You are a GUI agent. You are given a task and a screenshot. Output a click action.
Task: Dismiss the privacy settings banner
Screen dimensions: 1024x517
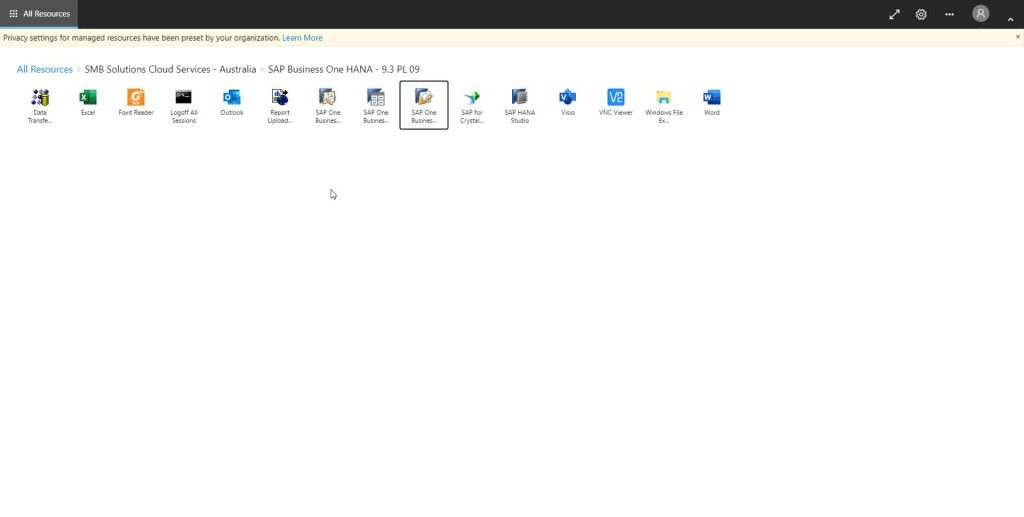[x=1017, y=37]
